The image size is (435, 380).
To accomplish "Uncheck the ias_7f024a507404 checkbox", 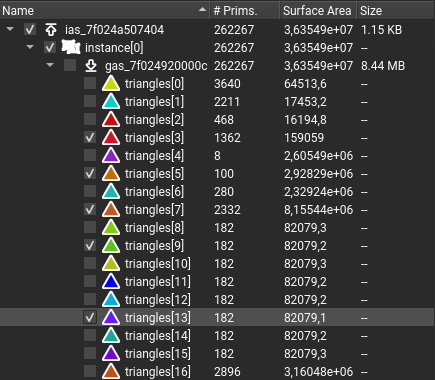I will (x=30, y=30).
